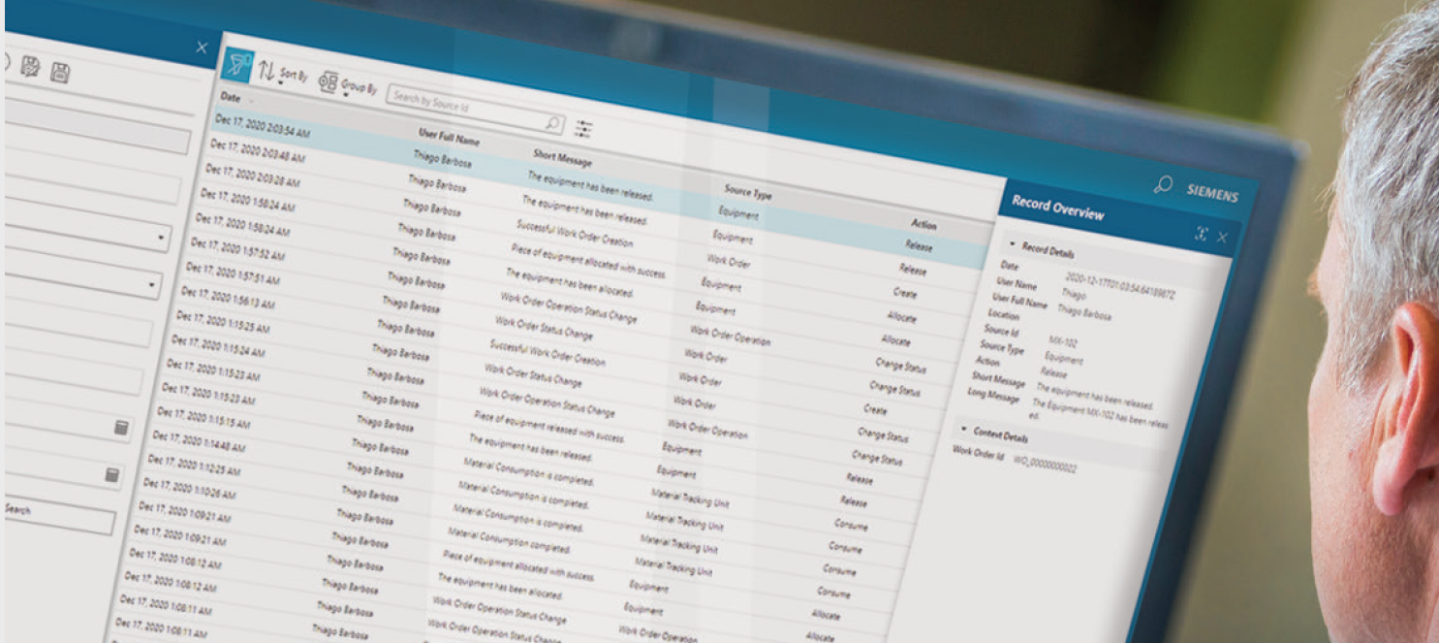This screenshot has width=1439, height=643.
Task: Open the Group By dropdown
Action: pyautogui.click(x=347, y=85)
